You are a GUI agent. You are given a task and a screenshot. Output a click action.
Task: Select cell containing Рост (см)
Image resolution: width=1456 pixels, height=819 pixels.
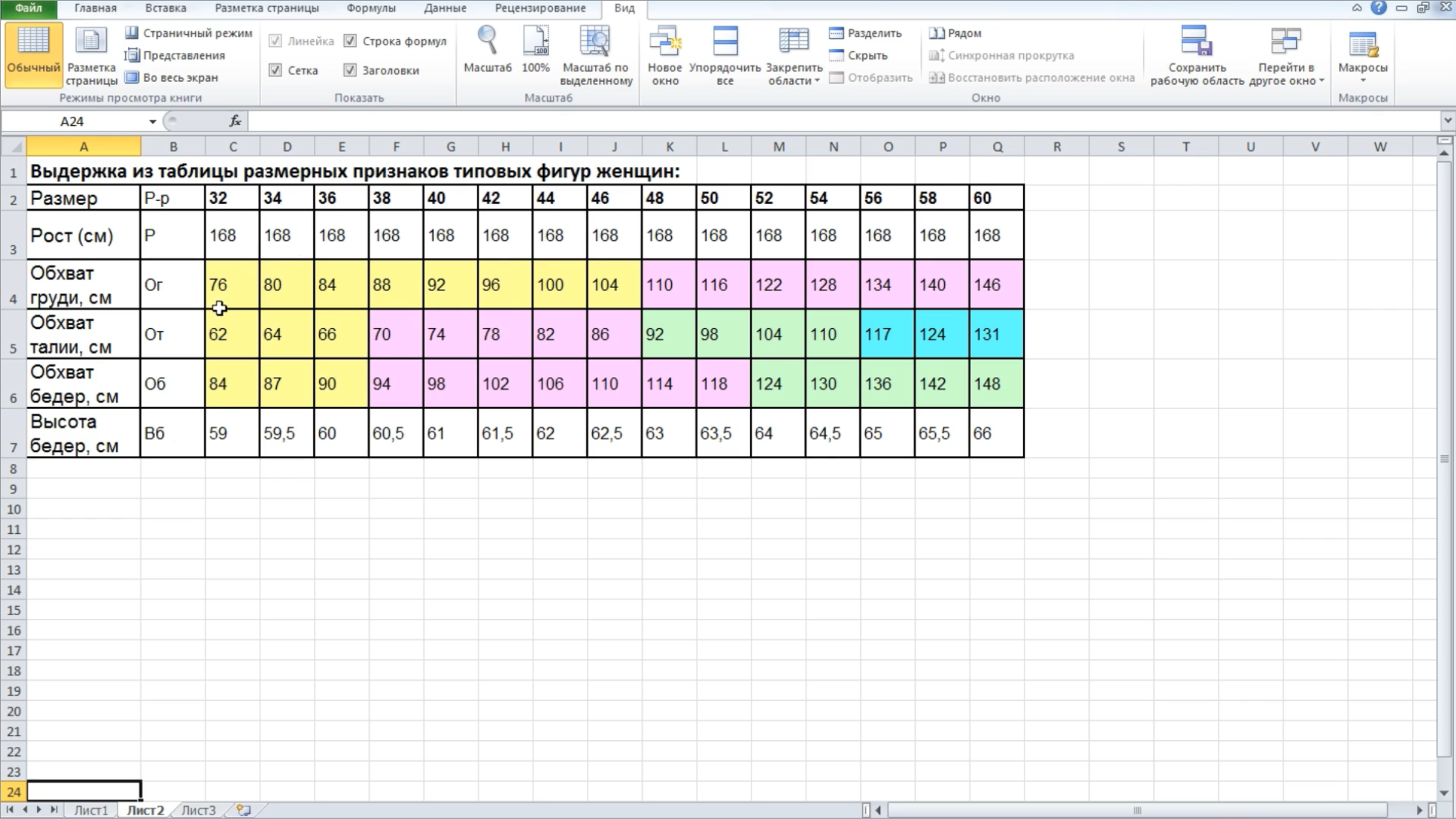pyautogui.click(x=83, y=235)
